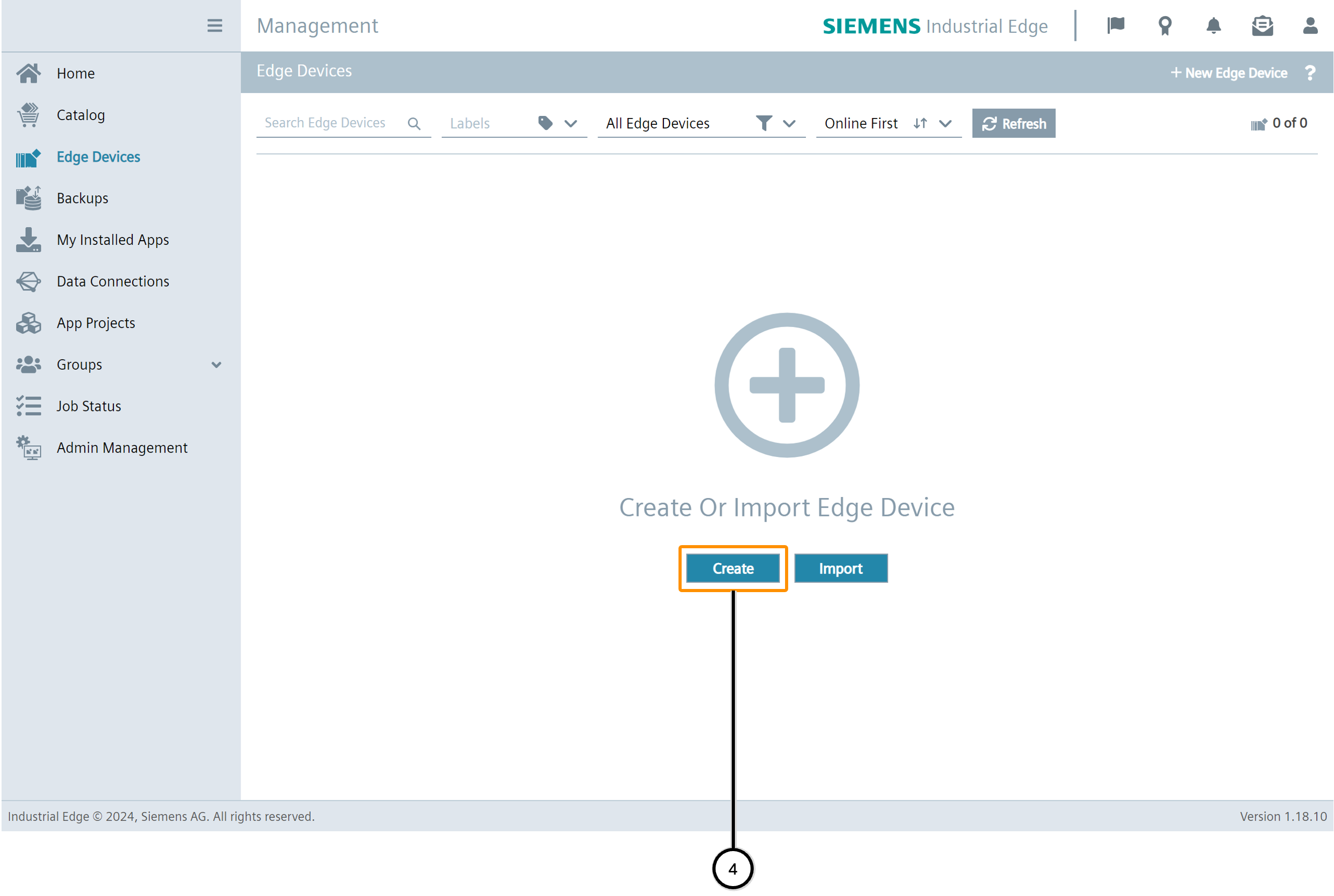This screenshot has width=1334, height=896.
Task: Open the All Edge Devices filter dropdown
Action: [x=789, y=123]
